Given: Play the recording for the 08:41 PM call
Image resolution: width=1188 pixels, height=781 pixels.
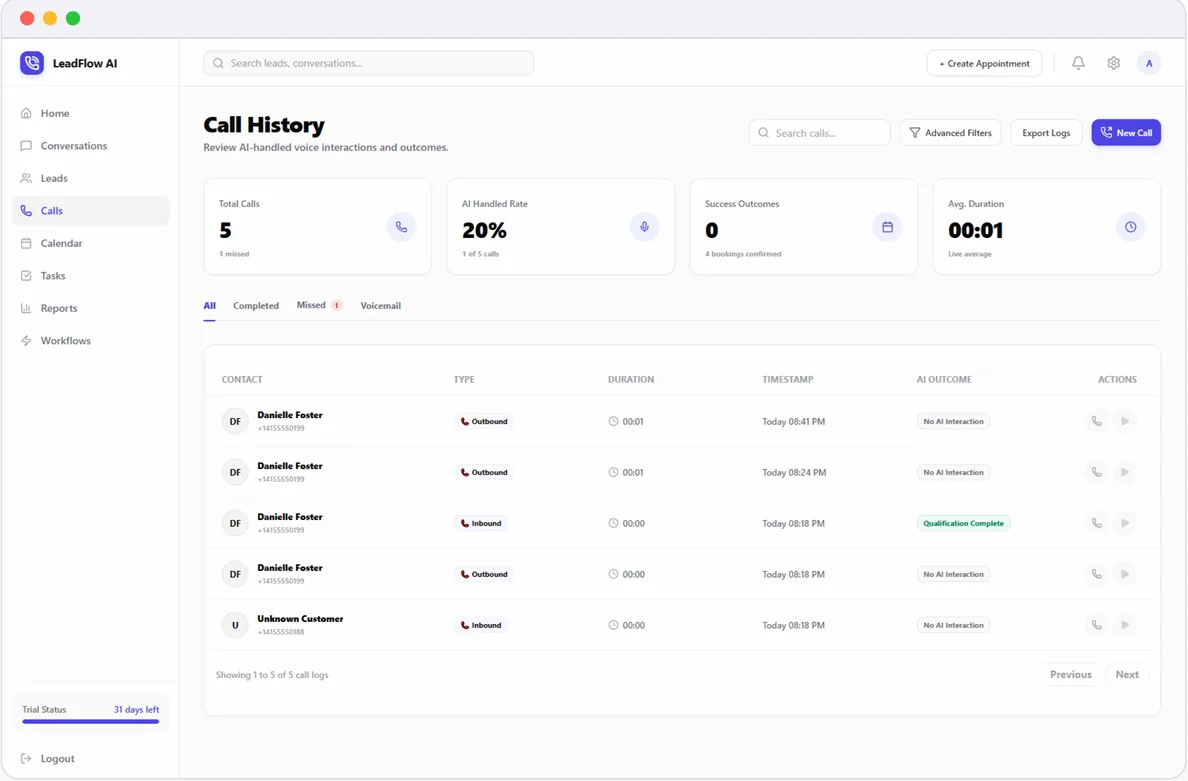Looking at the screenshot, I should point(1125,421).
